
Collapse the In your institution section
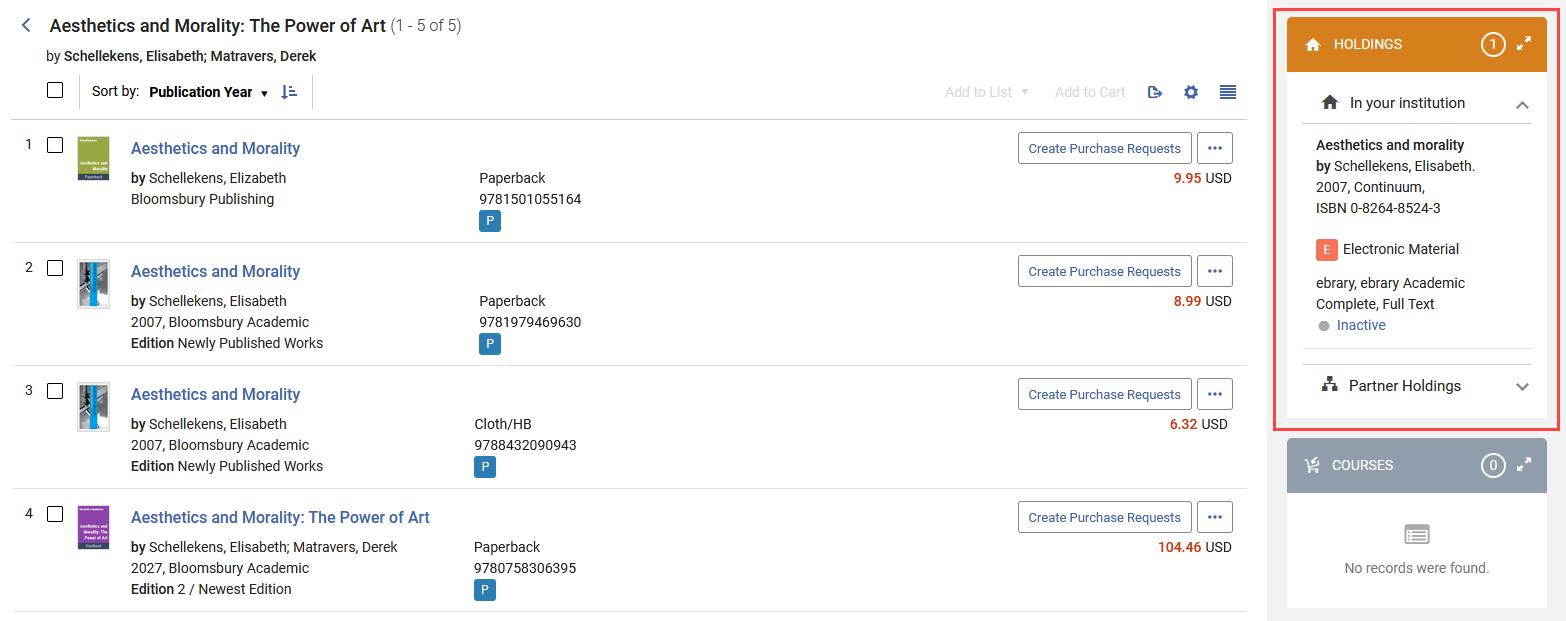pos(1522,104)
